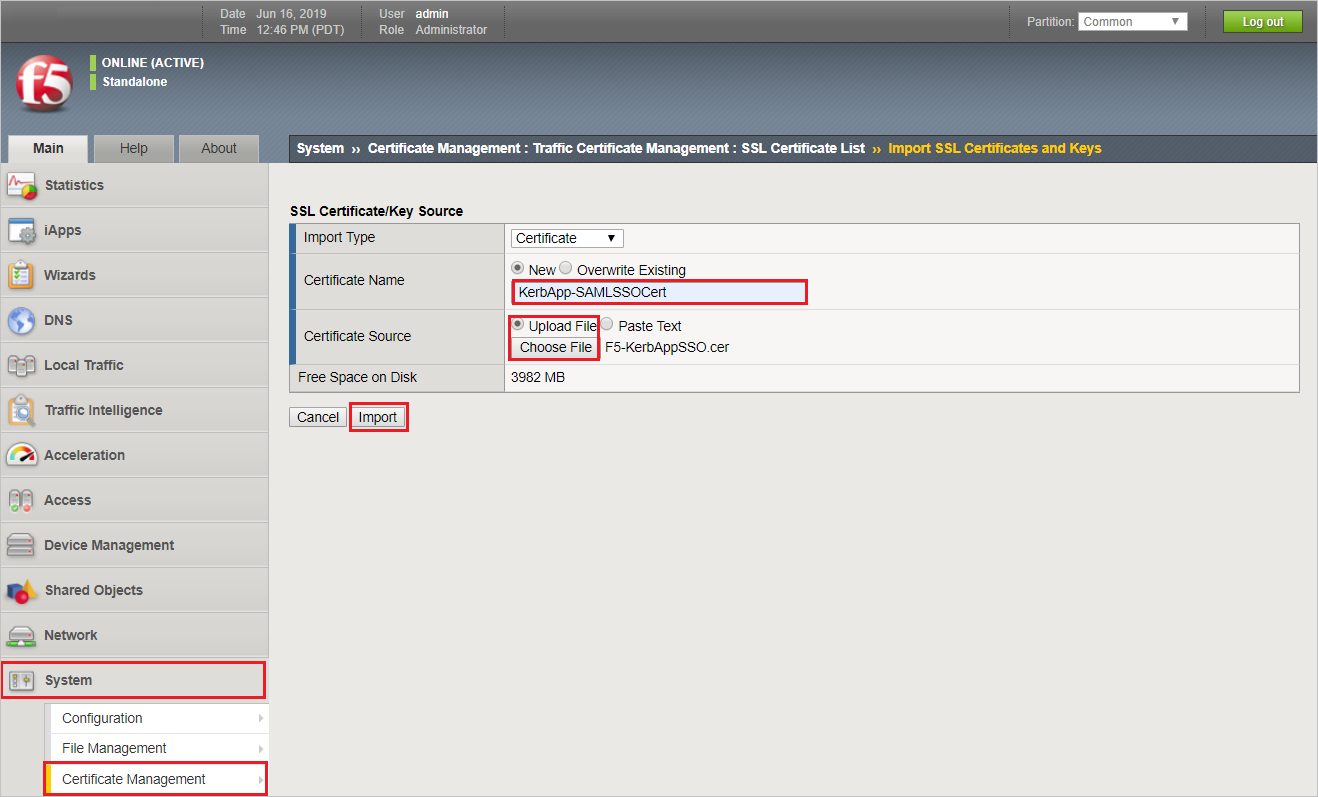Click the admin user name

432,14
